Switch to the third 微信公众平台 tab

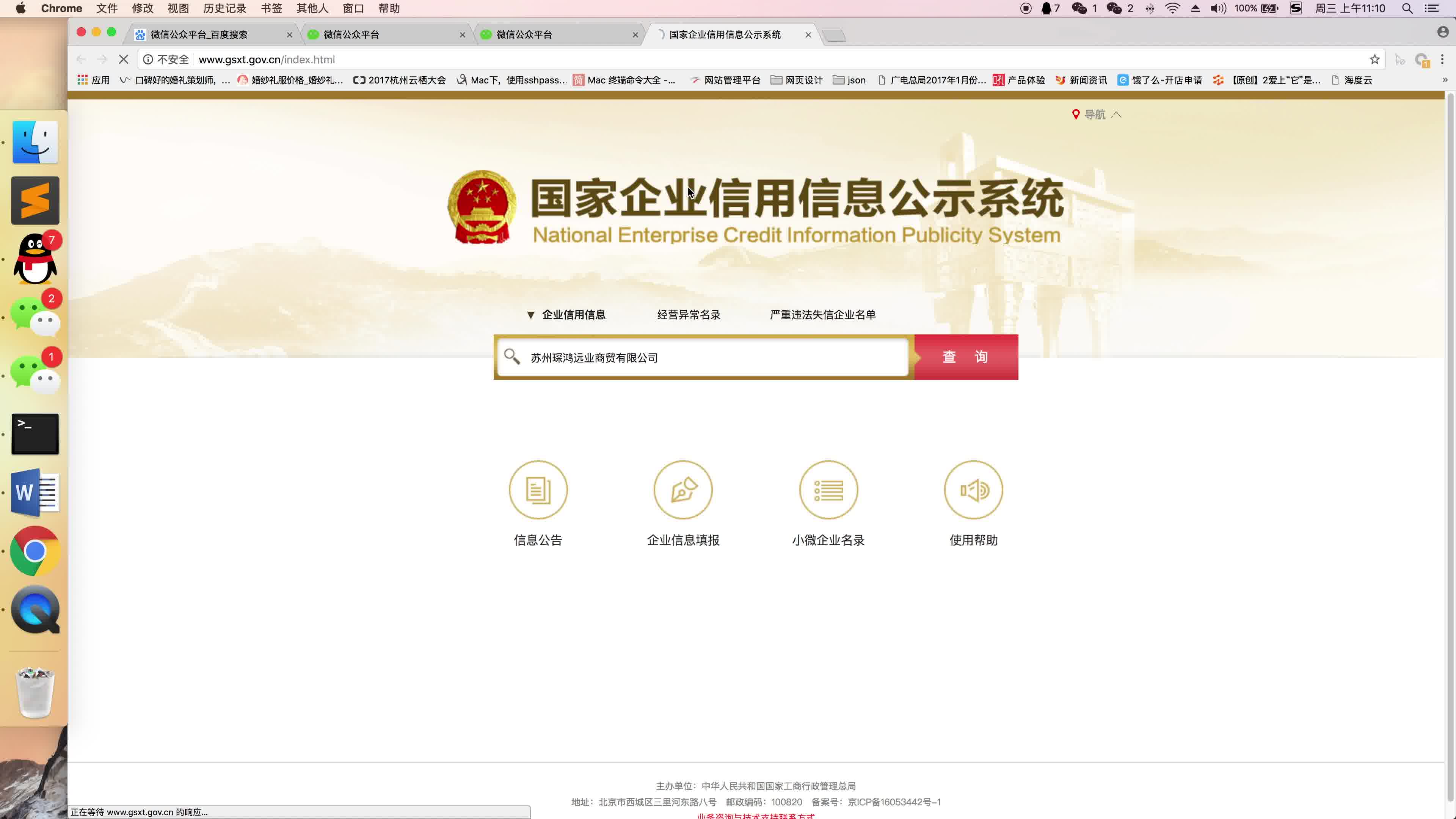559,35
